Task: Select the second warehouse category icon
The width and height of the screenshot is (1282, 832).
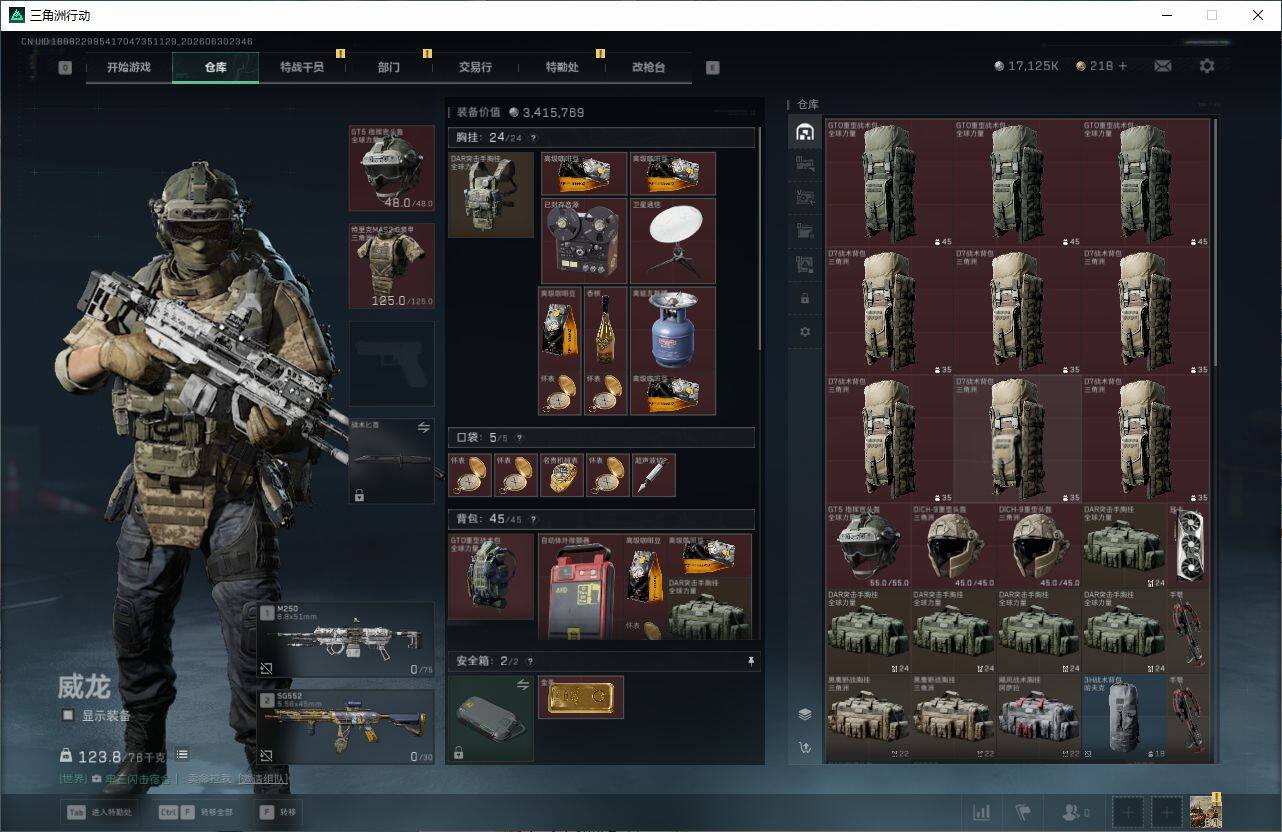Action: (805, 163)
